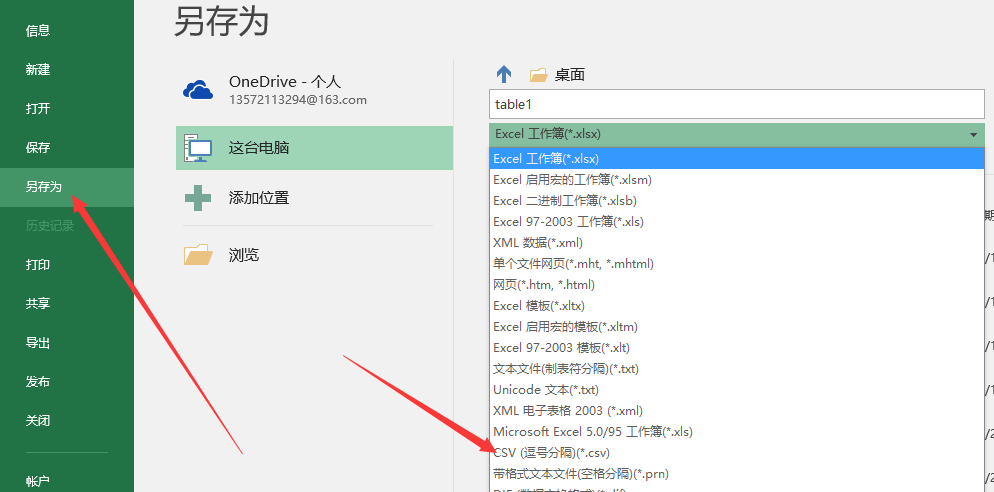Click the 另存为 sidebar item

(x=44, y=187)
